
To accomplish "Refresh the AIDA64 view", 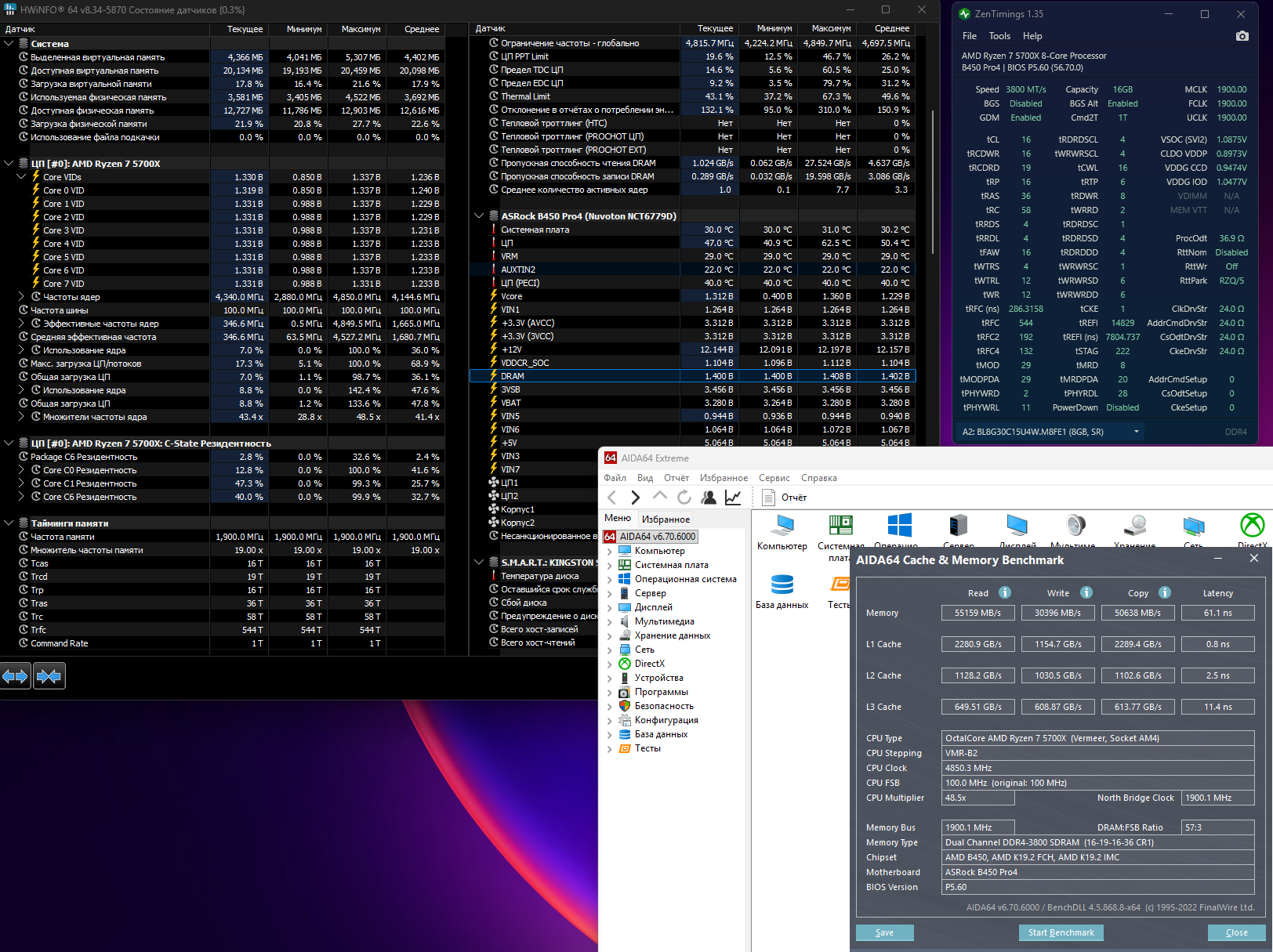I will coord(684,498).
